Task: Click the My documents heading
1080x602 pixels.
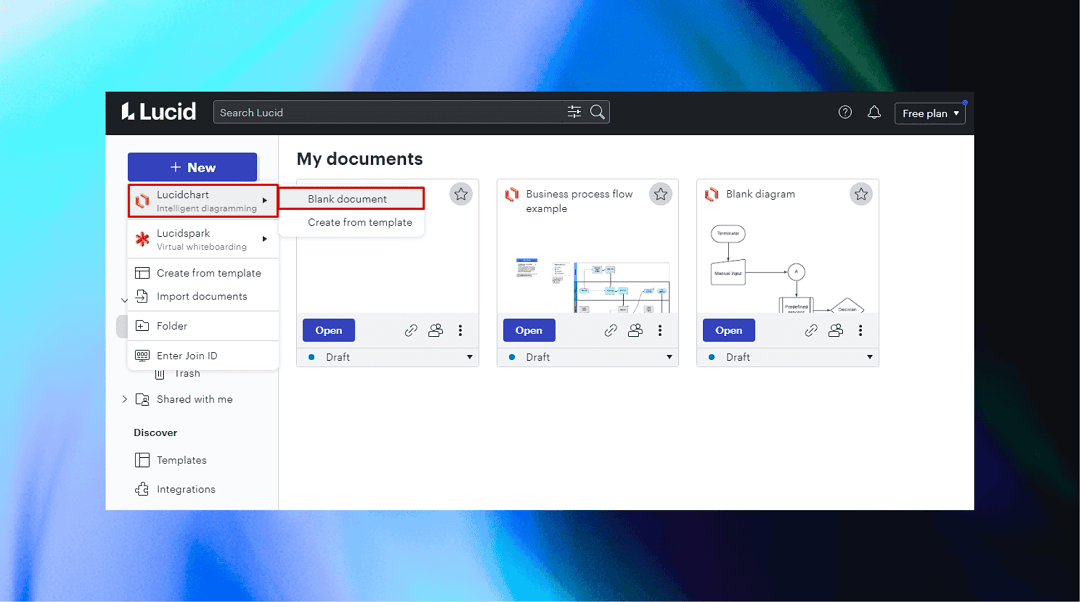Action: [x=360, y=159]
